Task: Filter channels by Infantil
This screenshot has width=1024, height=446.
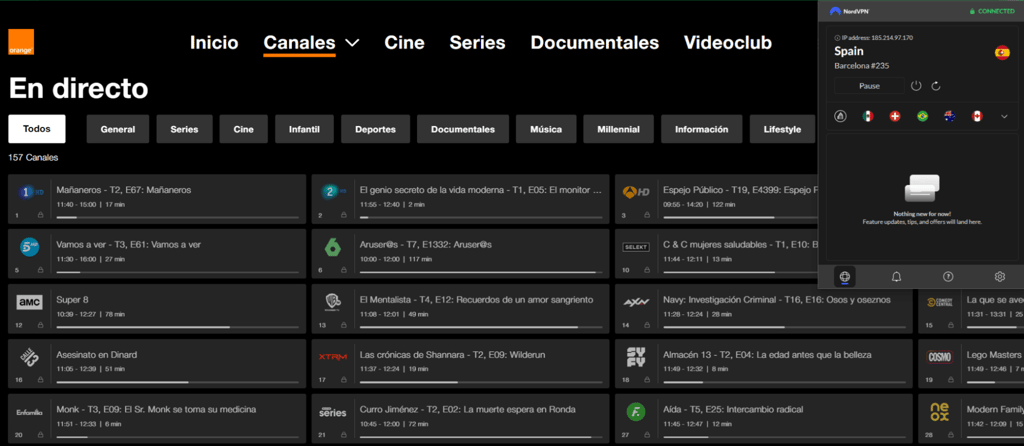Action: [x=304, y=129]
